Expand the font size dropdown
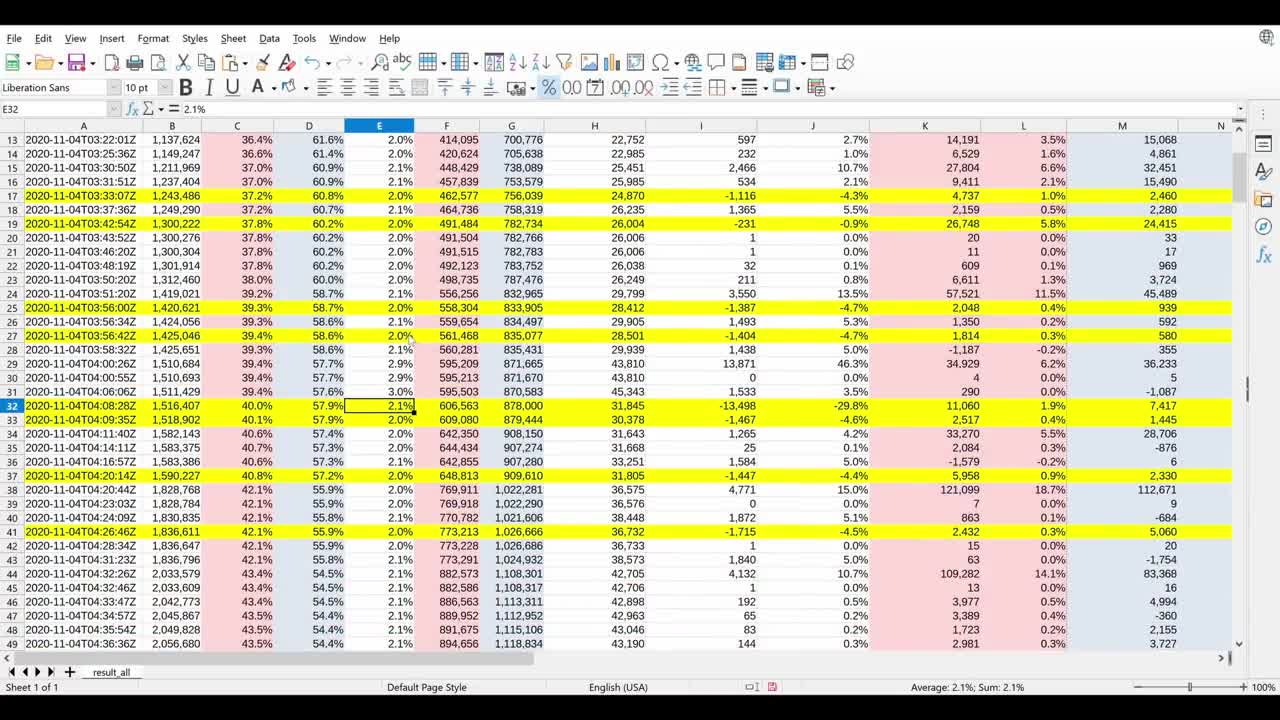1280x720 pixels. coord(166,88)
